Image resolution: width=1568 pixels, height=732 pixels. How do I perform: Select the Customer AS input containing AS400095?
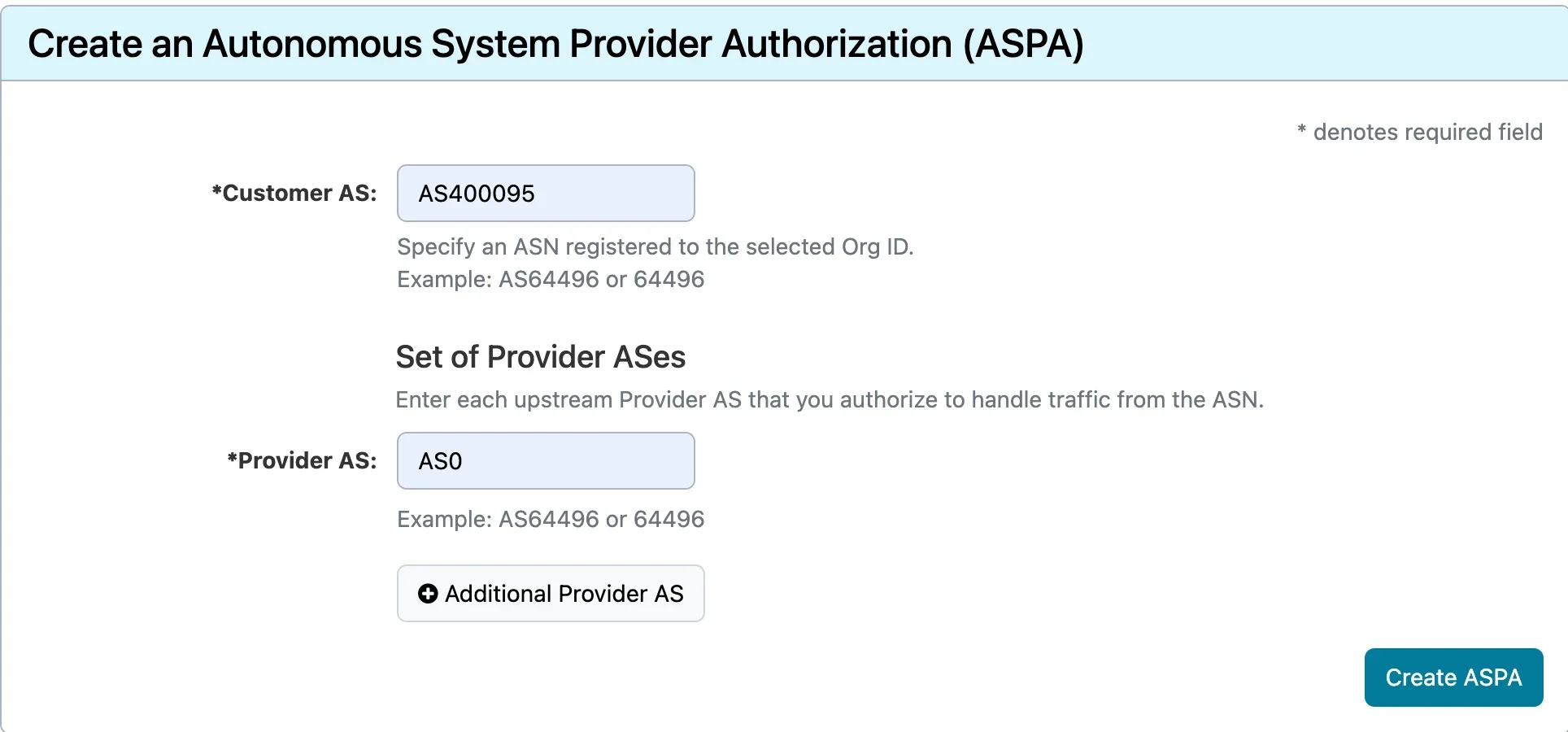545,193
